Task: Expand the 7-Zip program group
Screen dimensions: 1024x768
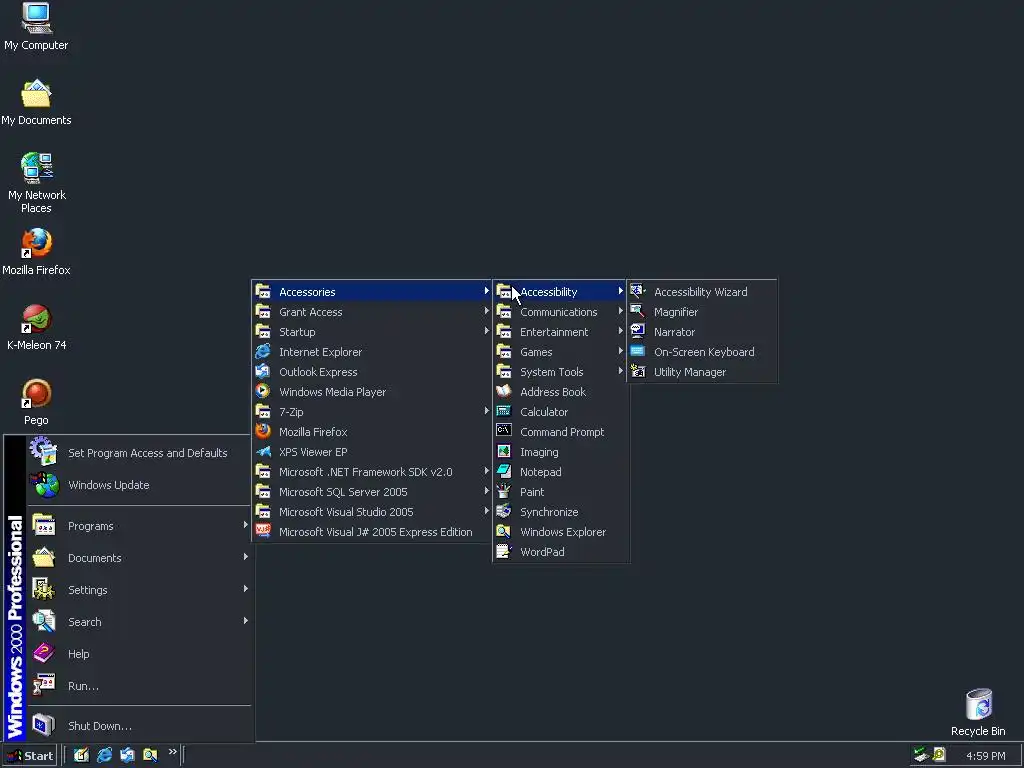Action: coord(372,412)
